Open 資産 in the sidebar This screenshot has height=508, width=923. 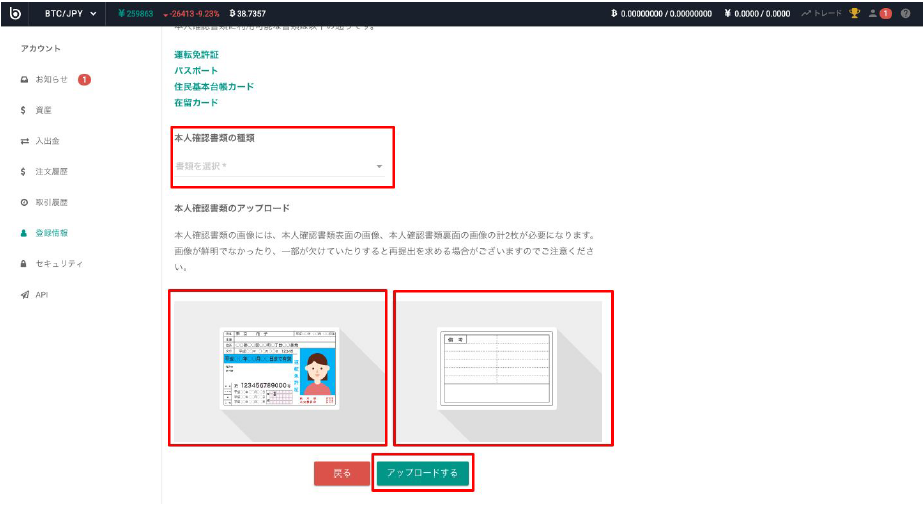(44, 110)
